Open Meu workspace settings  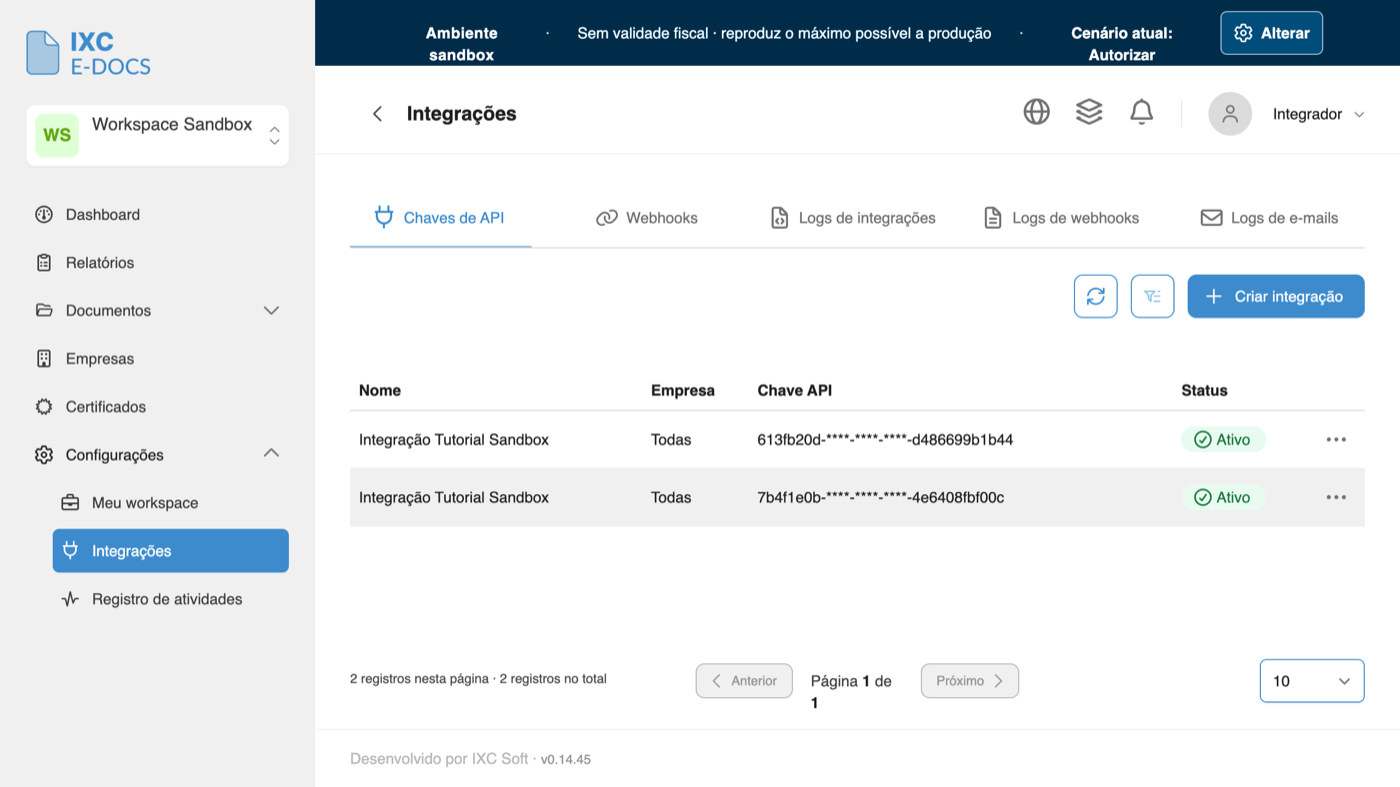pyautogui.click(x=170, y=502)
